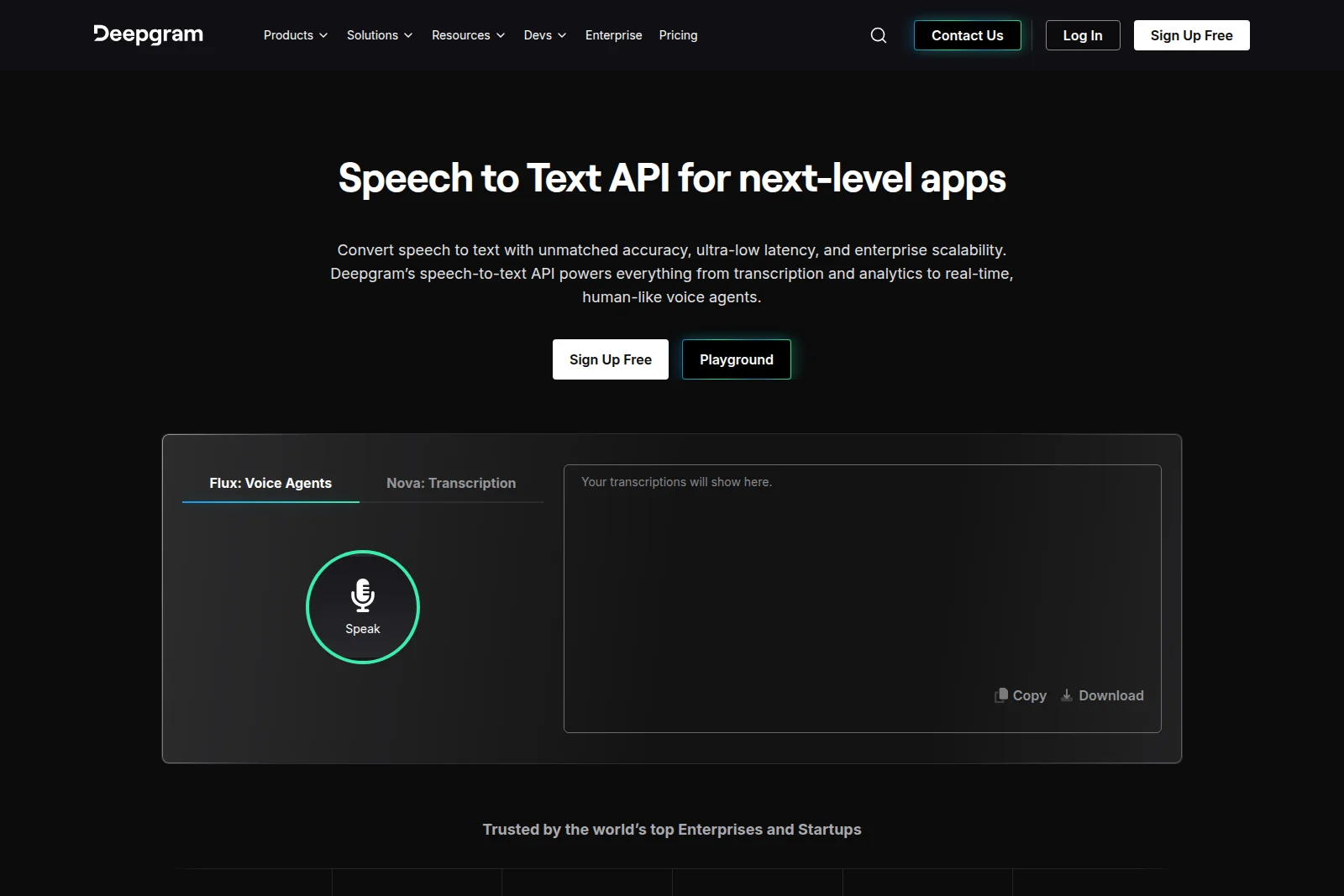Switch to the Nova: Transcription tab
1344x896 pixels.
pos(450,483)
